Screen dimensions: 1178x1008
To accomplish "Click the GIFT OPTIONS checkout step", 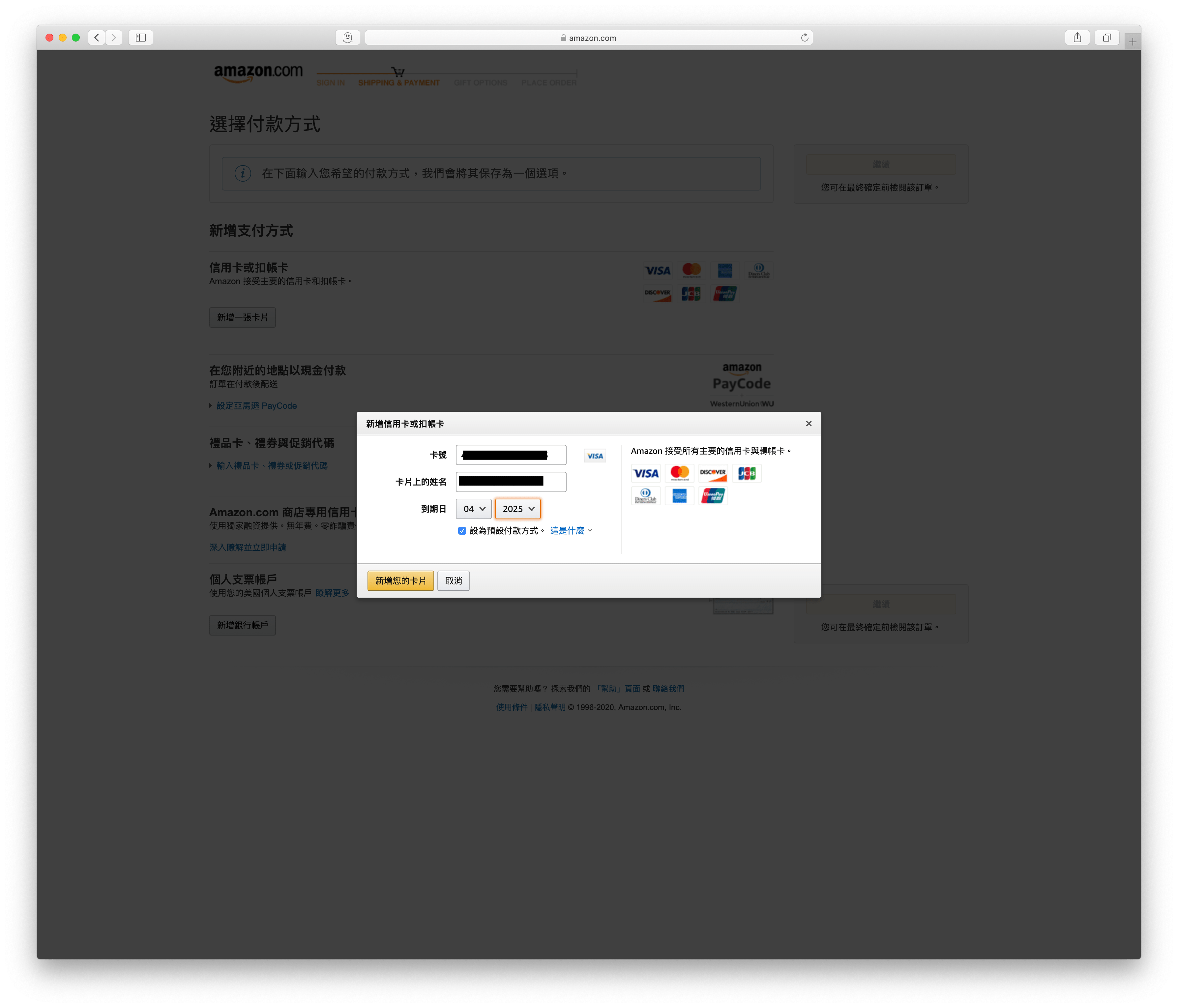I will tap(481, 83).
